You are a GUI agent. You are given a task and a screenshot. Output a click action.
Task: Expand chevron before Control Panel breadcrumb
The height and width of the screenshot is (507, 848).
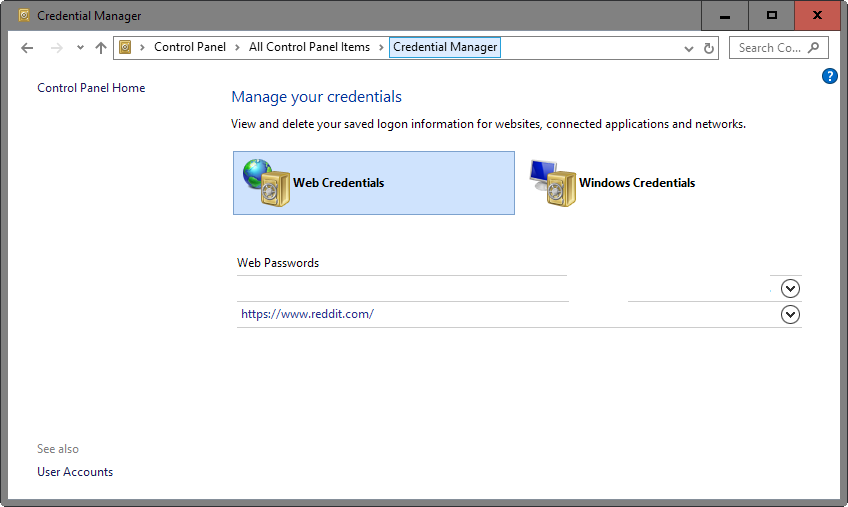tap(142, 48)
